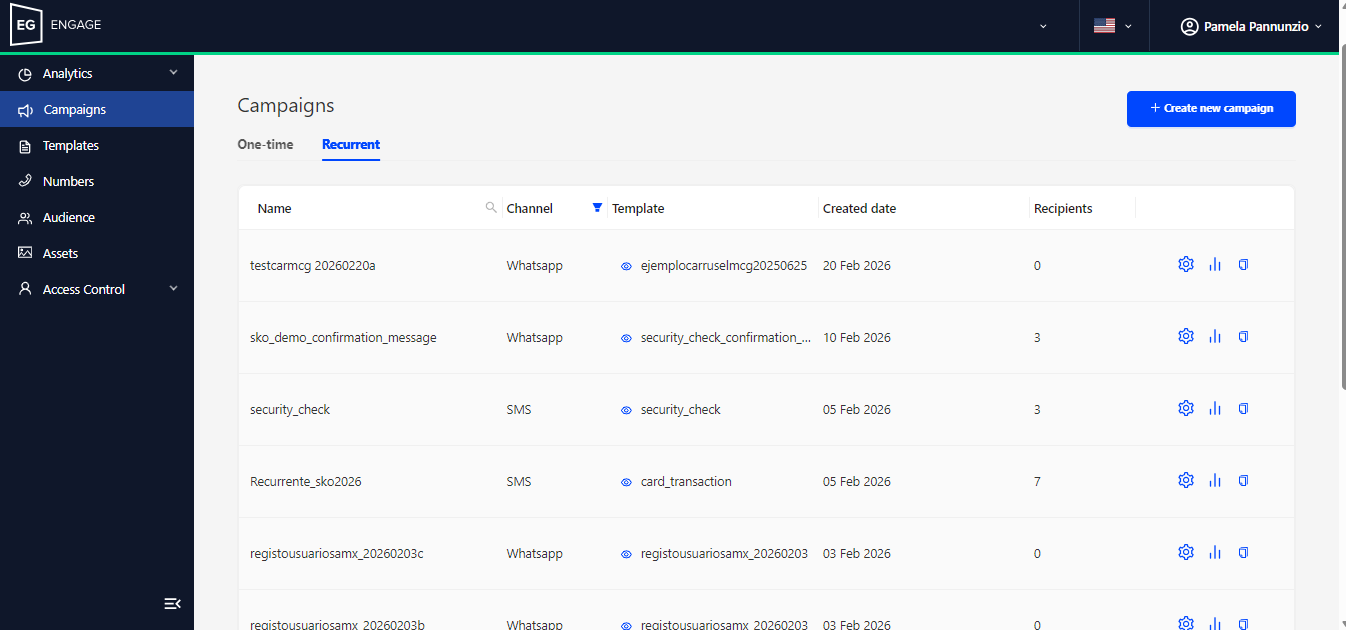Preview security_check template via eye icon
The width and height of the screenshot is (1346, 630).
(x=626, y=410)
